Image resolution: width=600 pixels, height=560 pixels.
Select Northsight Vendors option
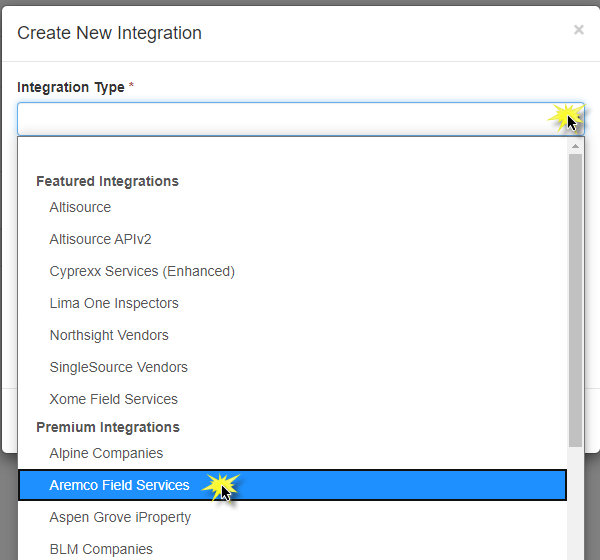[292, 335]
